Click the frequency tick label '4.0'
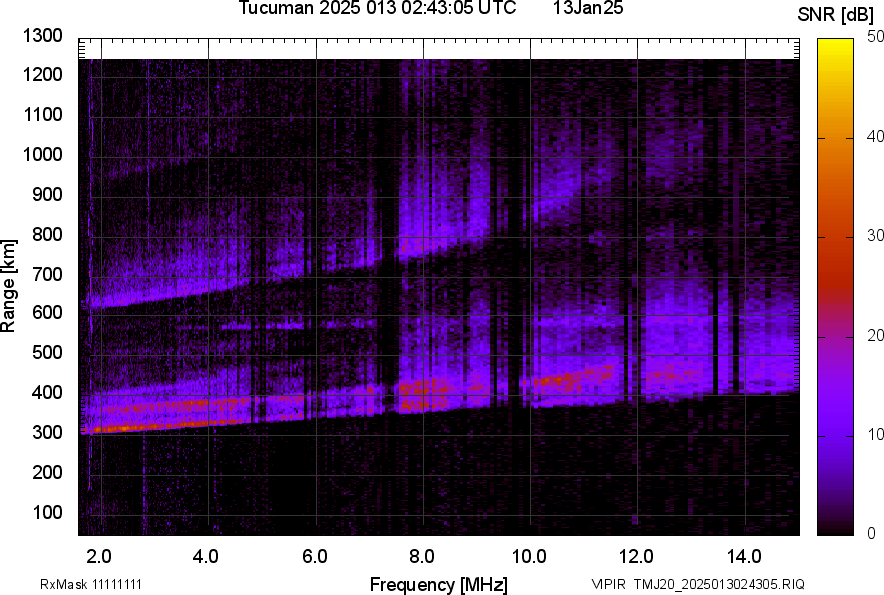Image resolution: width=884 pixels, height=595 pixels. click(x=206, y=557)
